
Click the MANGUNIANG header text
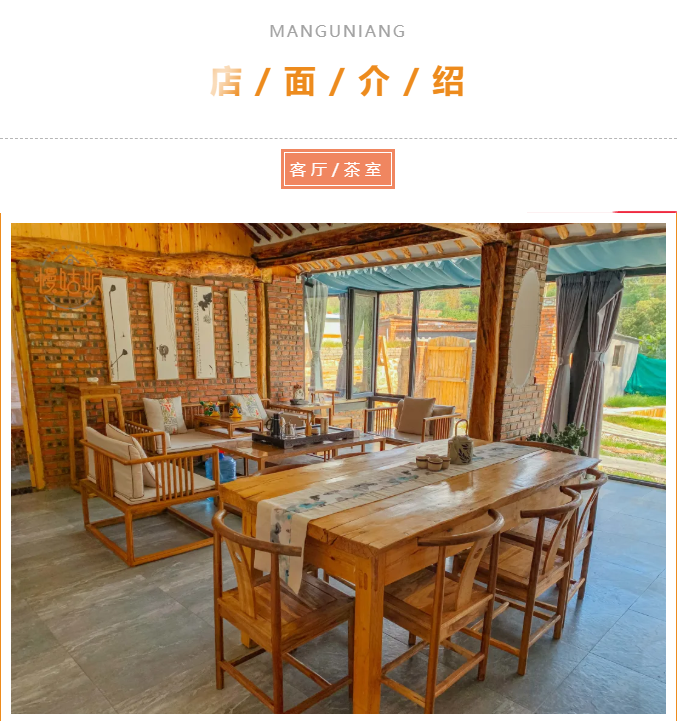click(x=338, y=31)
